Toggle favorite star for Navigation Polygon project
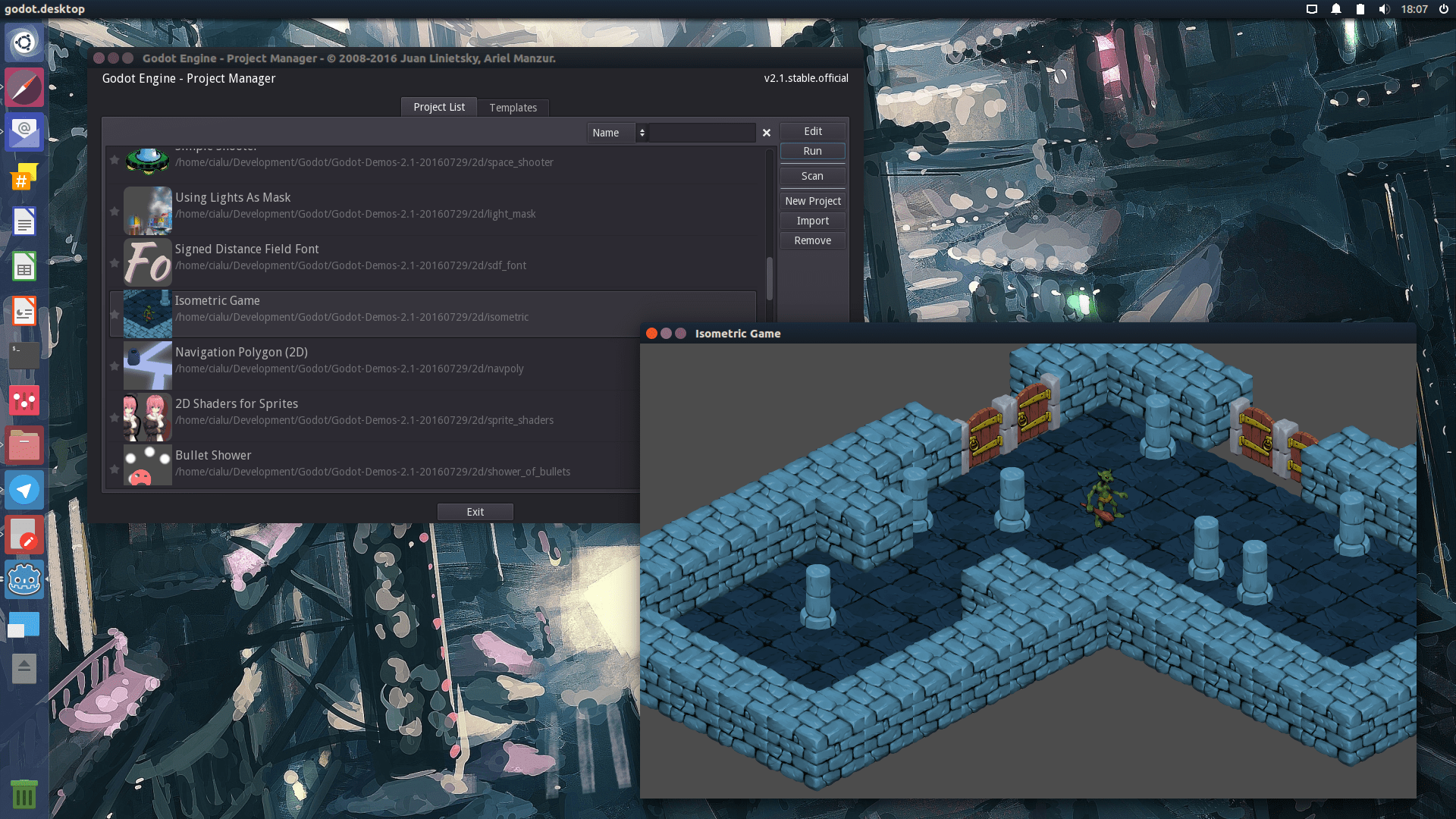Viewport: 1456px width, 819px height. (115, 366)
